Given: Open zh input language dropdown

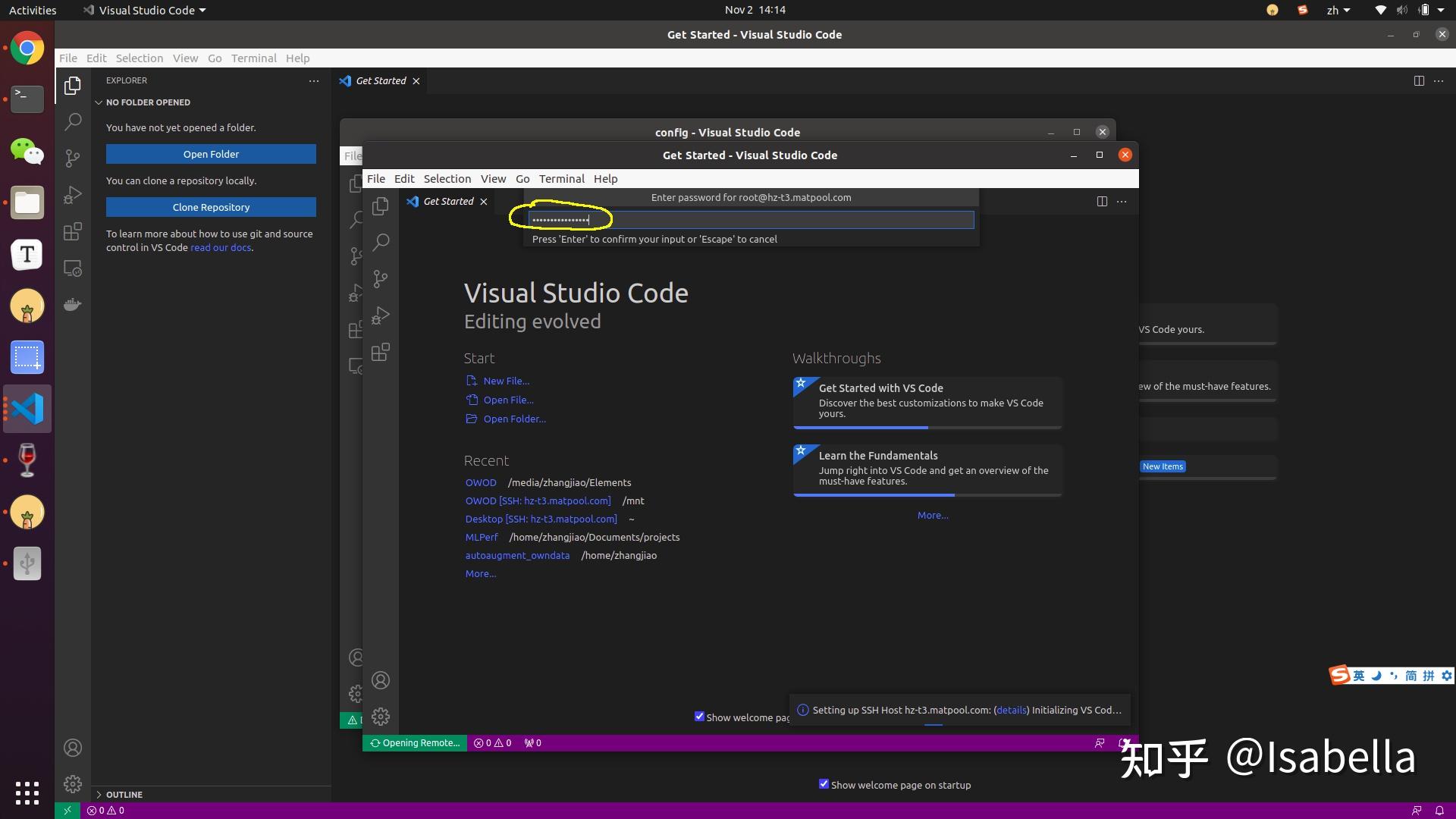Looking at the screenshot, I should pos(1338,10).
